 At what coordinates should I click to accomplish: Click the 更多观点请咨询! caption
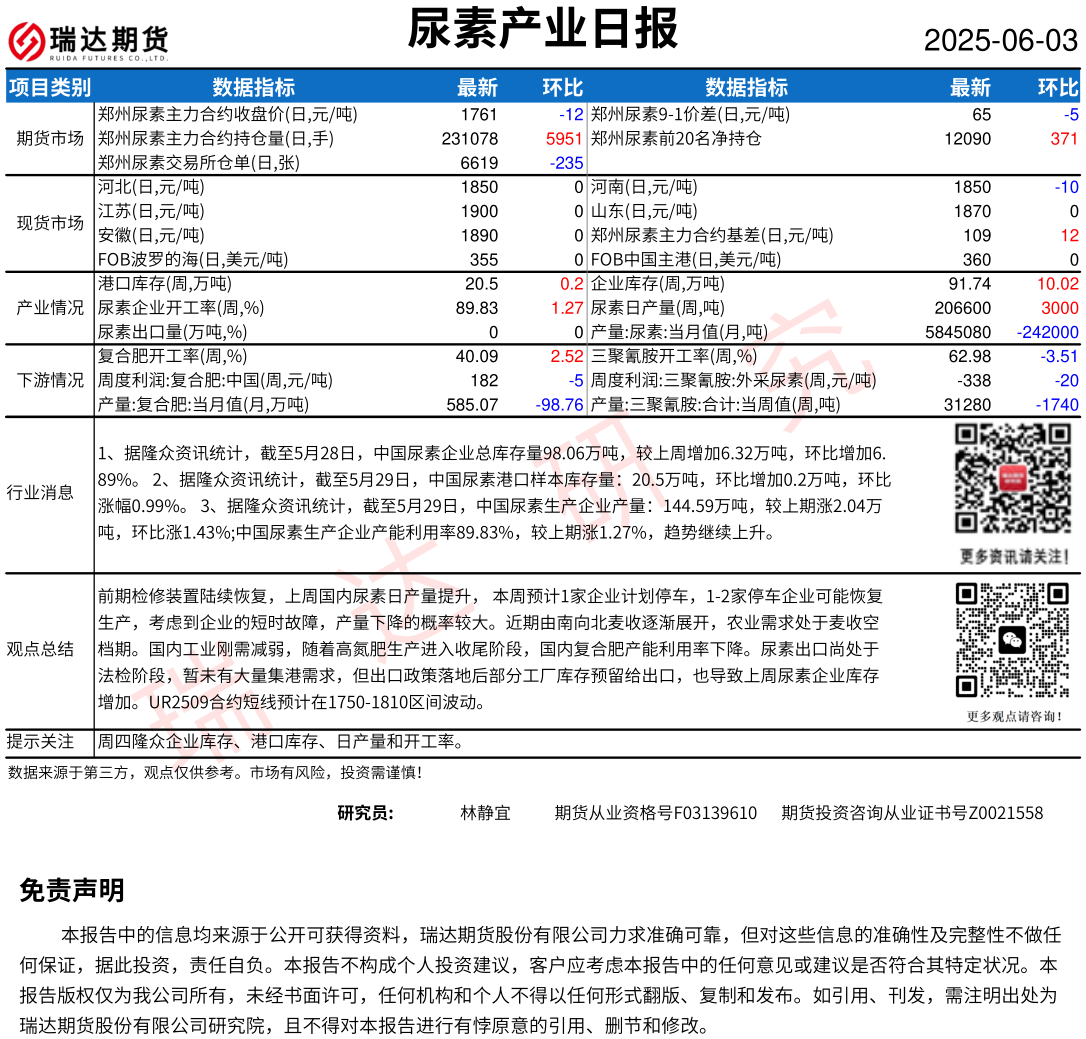(x=1014, y=716)
